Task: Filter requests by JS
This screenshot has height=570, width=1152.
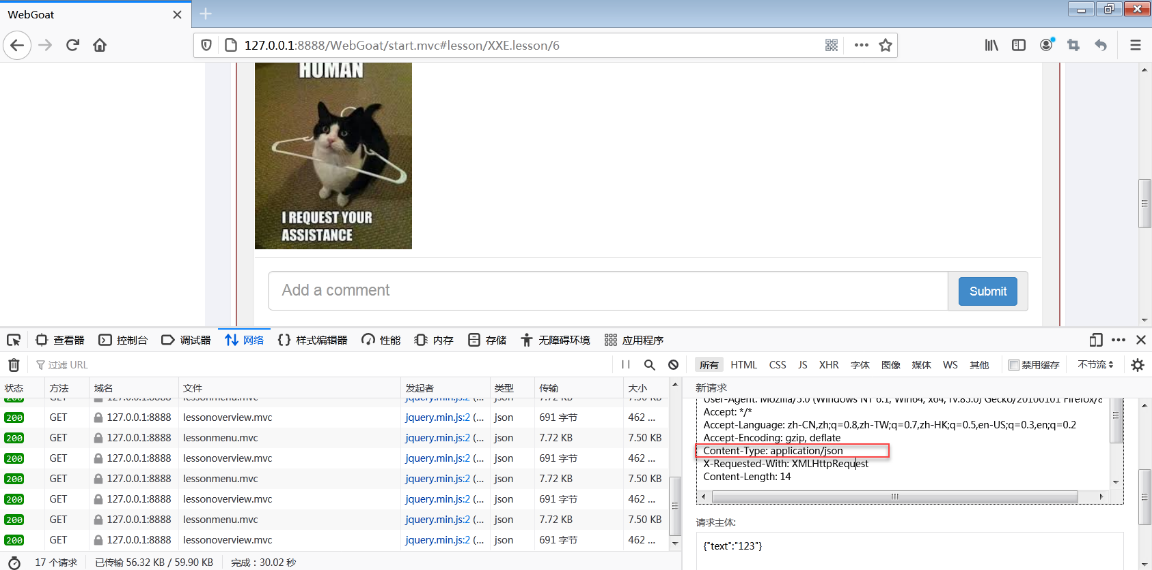Action: [803, 364]
